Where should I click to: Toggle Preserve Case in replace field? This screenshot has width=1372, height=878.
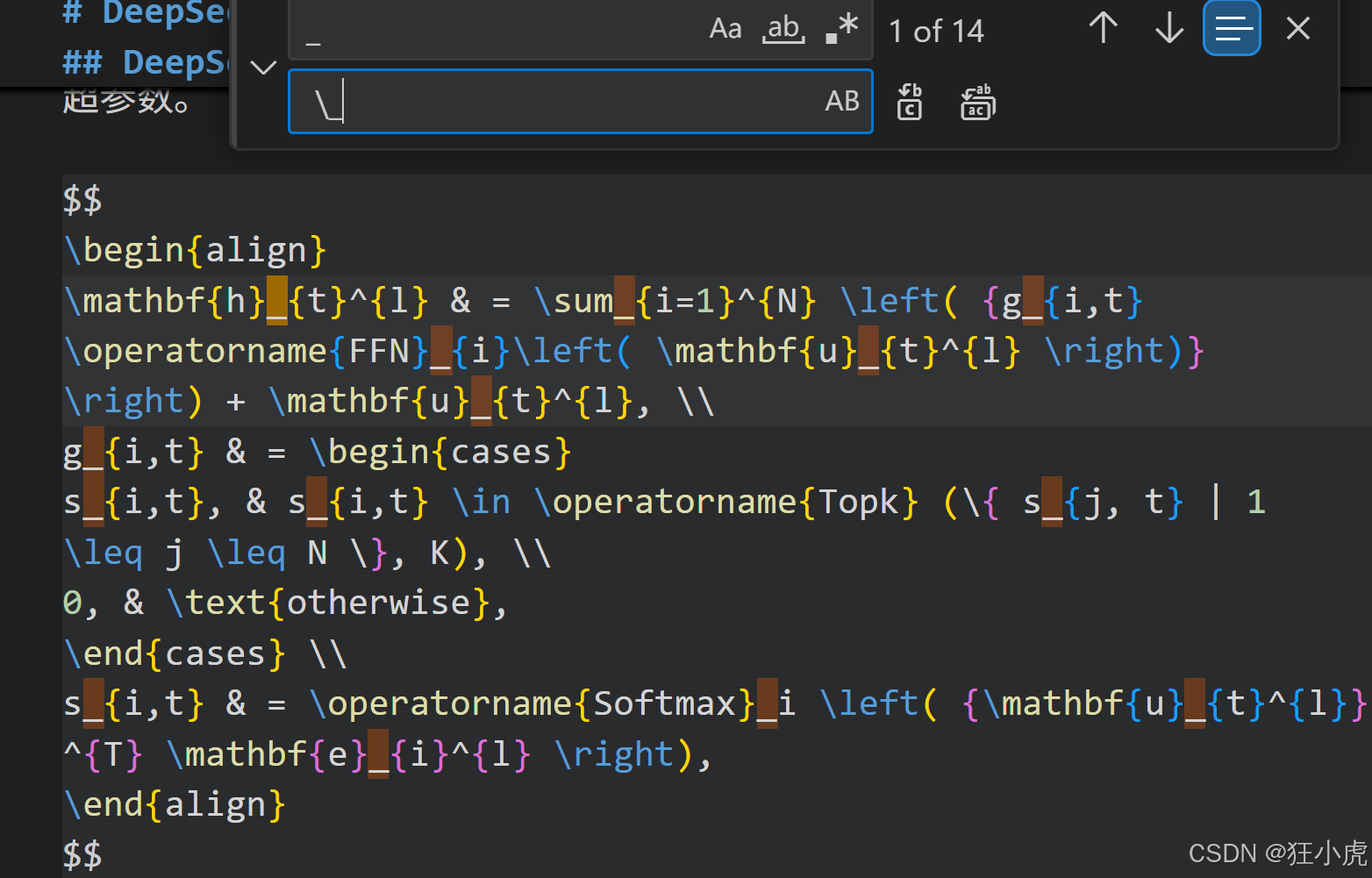click(842, 101)
